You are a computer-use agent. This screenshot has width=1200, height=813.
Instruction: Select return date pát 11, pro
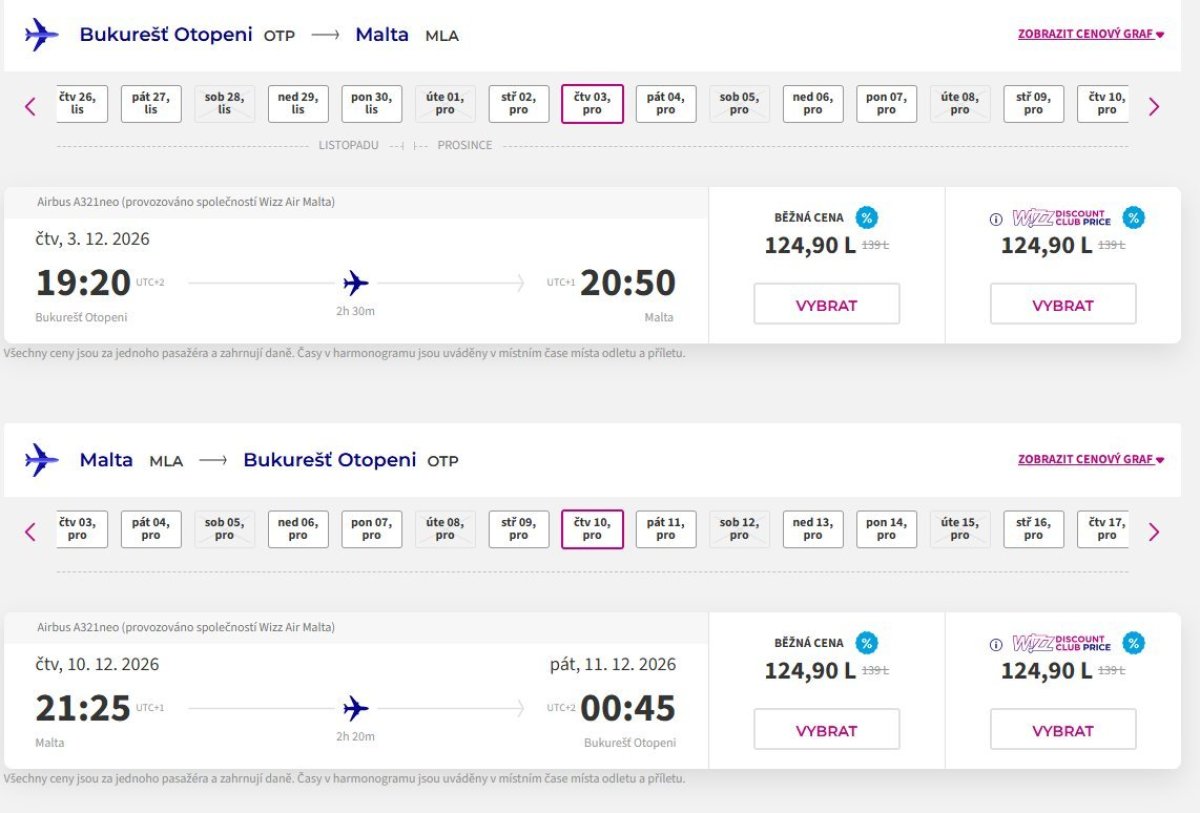tap(666, 530)
